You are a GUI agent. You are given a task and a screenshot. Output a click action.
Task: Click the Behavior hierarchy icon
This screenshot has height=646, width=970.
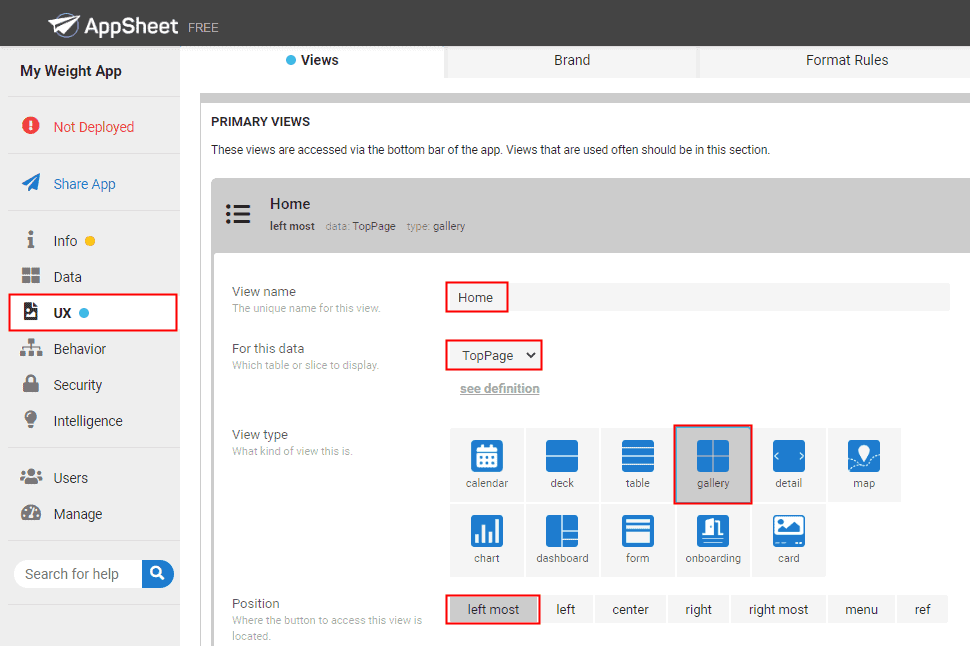pyautogui.click(x=31, y=348)
